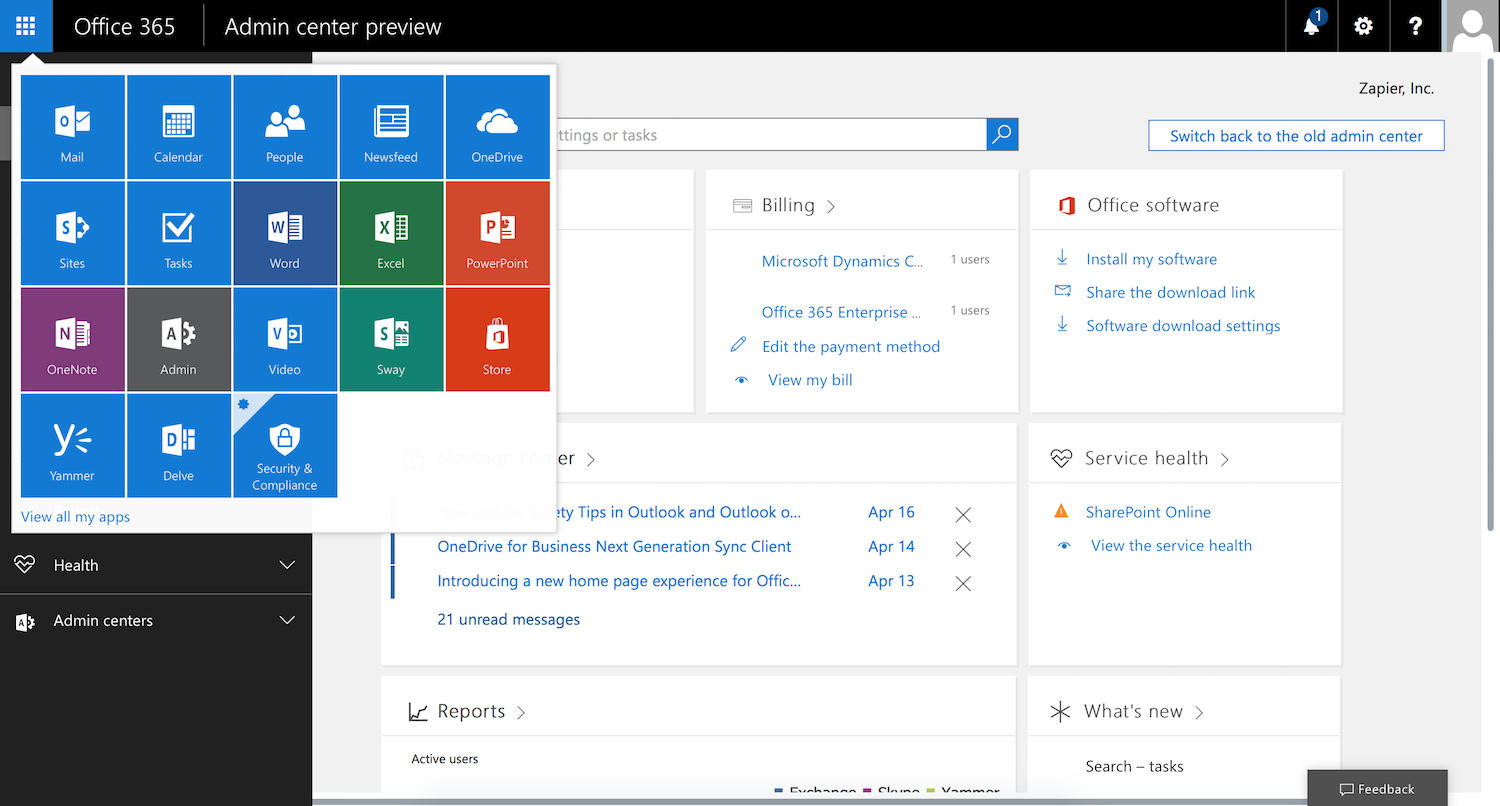Image resolution: width=1500 pixels, height=806 pixels.
Task: Click Share the download link
Action: (1171, 292)
